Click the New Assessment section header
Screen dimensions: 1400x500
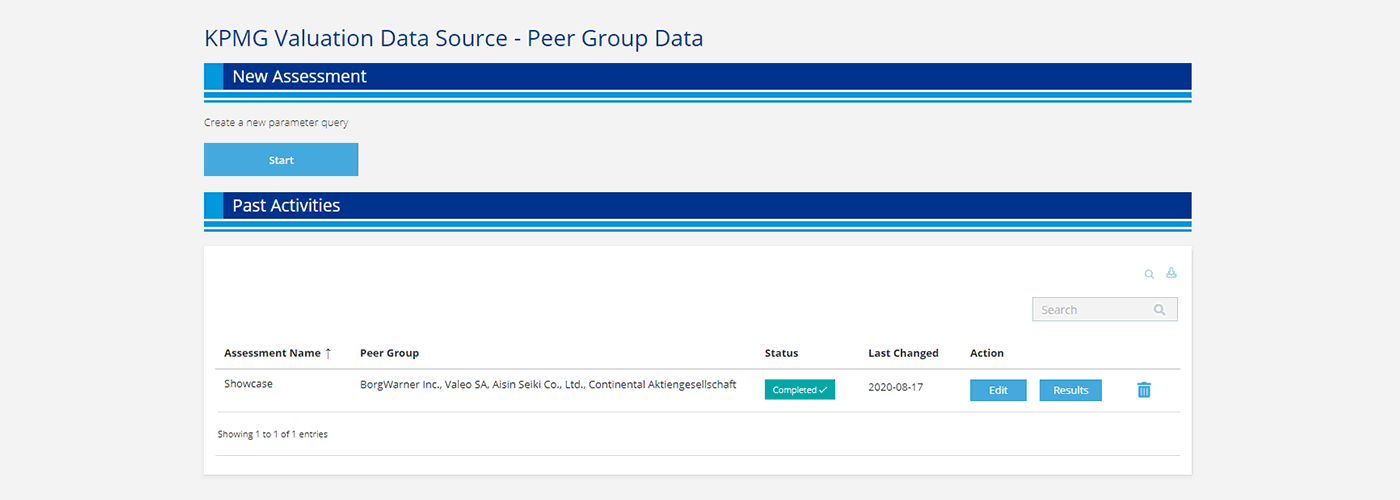tap(299, 76)
